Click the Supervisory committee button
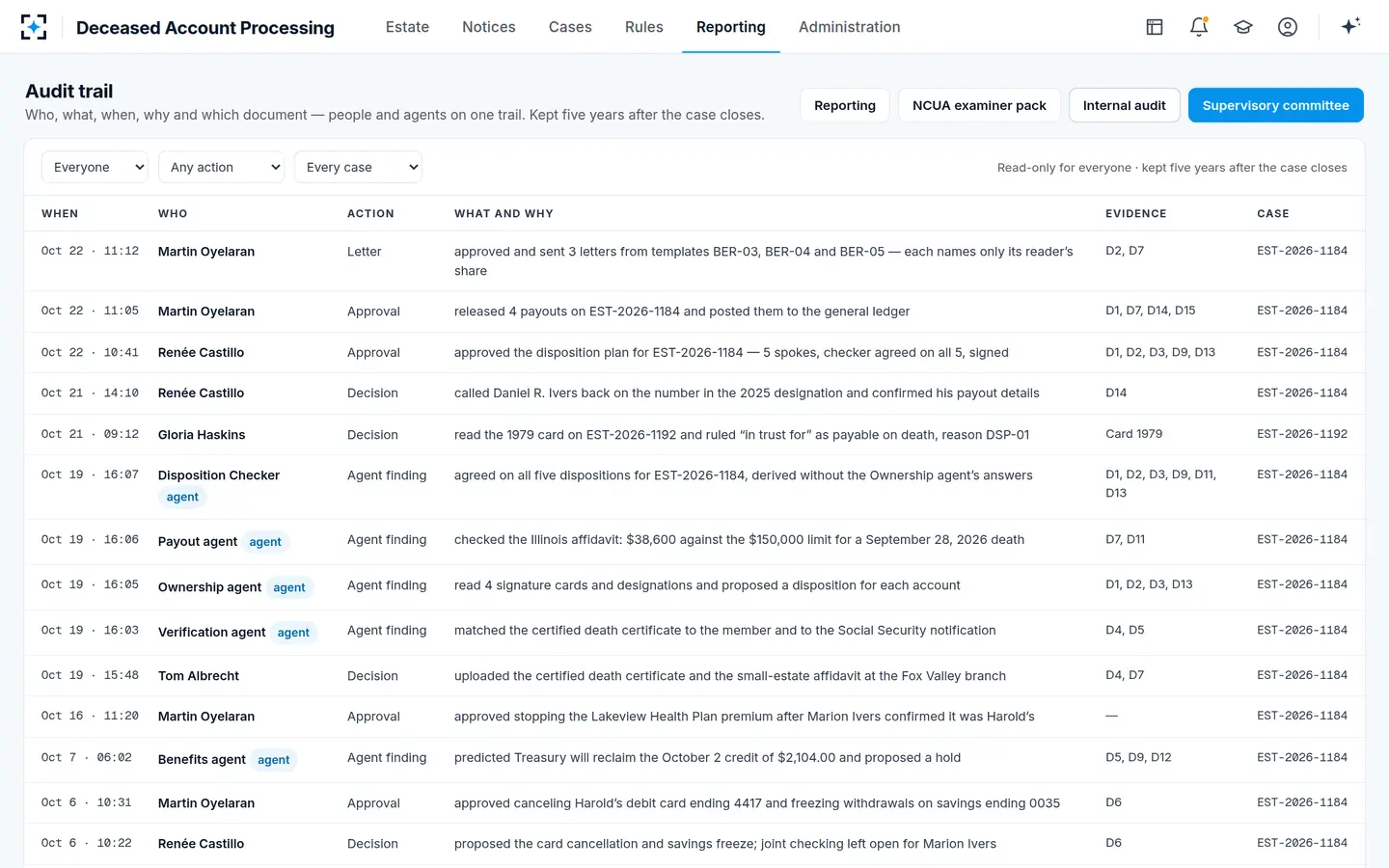Image resolution: width=1389 pixels, height=868 pixels. (1275, 105)
